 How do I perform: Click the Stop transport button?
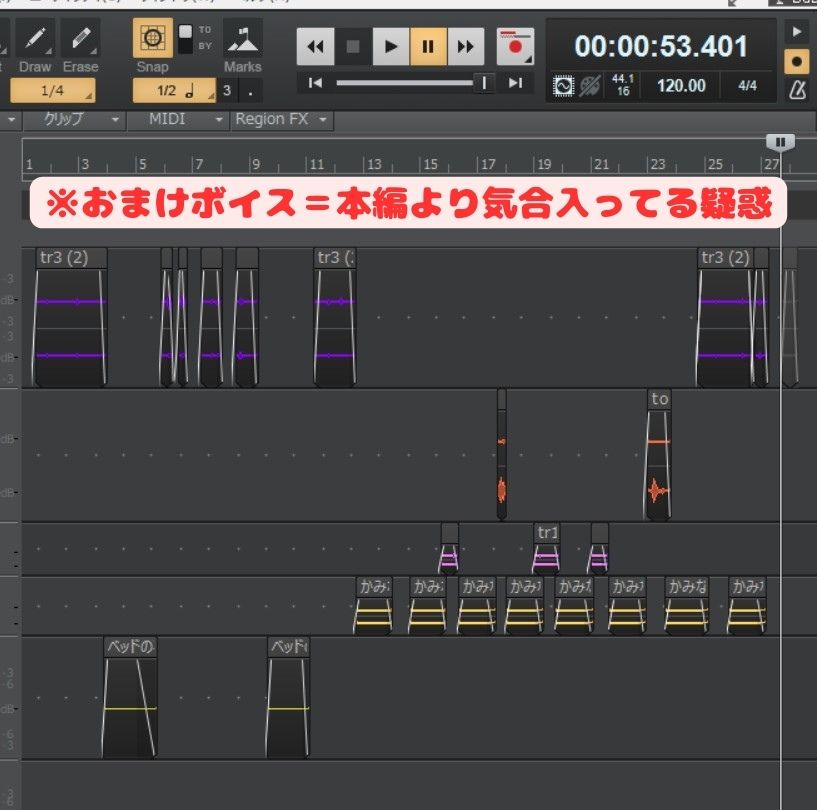click(353, 47)
